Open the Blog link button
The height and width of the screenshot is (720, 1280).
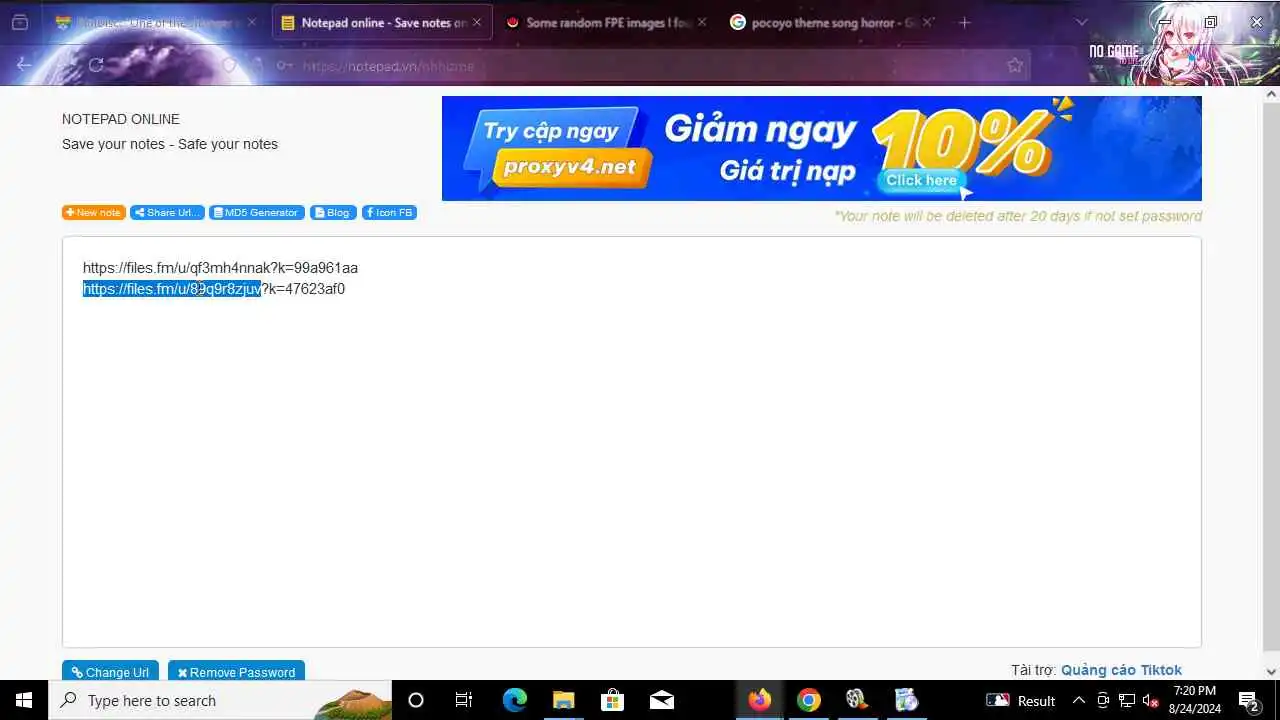click(x=333, y=212)
